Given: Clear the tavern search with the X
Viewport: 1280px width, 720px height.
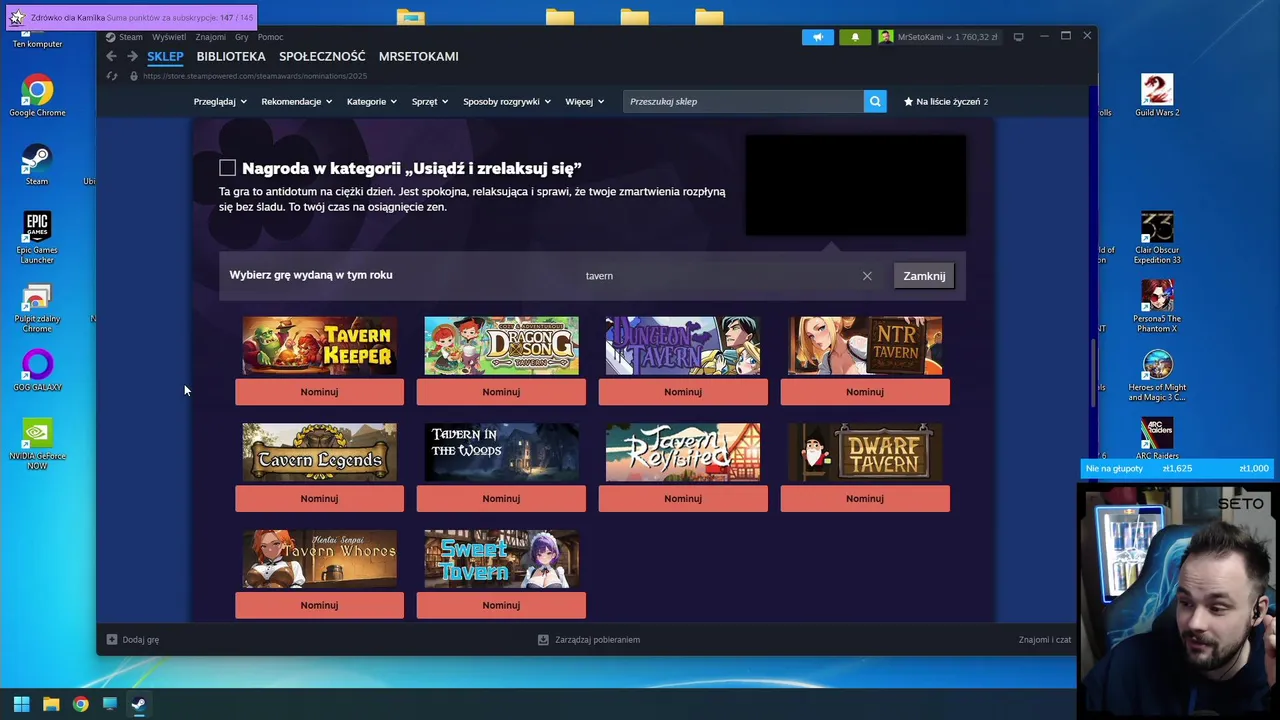Looking at the screenshot, I should coord(867,276).
